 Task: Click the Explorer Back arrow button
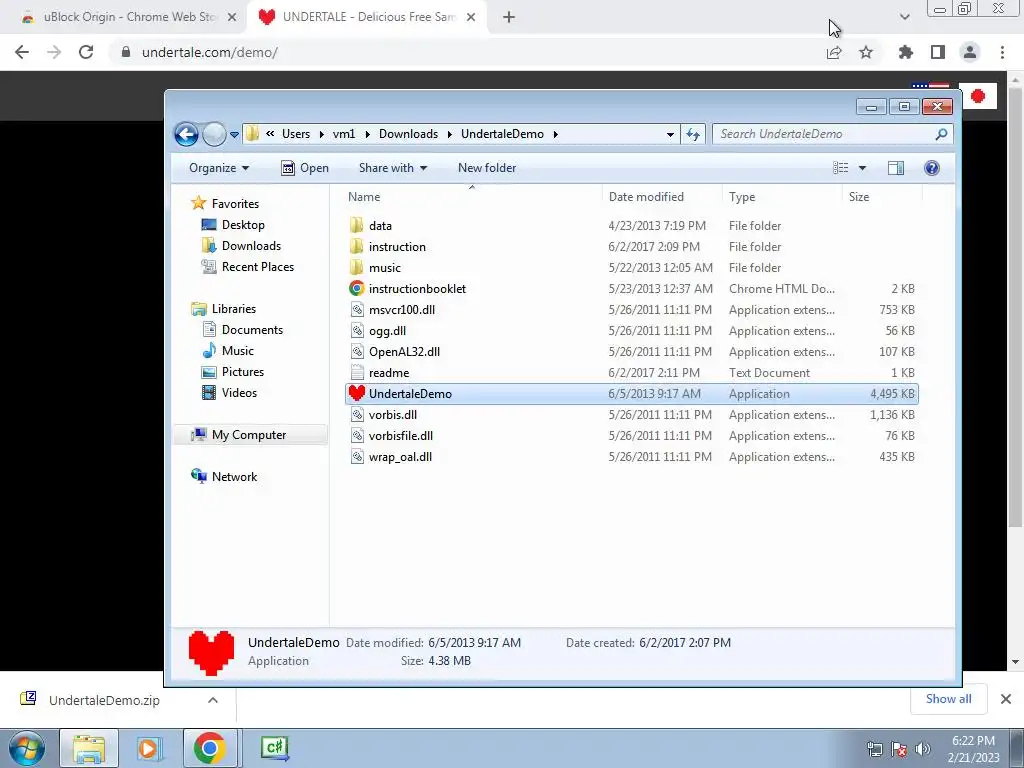pyautogui.click(x=186, y=135)
